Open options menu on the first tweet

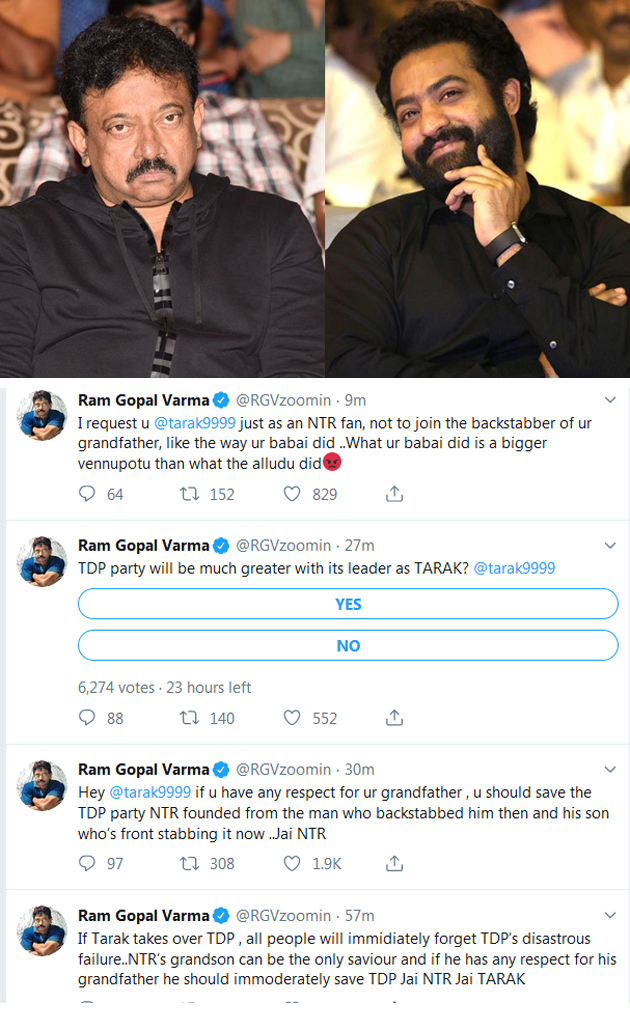point(610,398)
